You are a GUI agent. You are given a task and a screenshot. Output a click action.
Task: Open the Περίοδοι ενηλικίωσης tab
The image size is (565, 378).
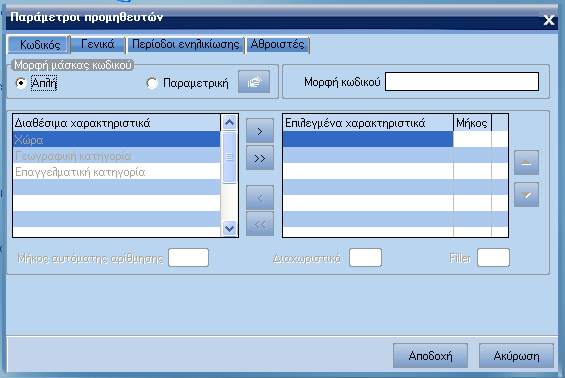[186, 45]
